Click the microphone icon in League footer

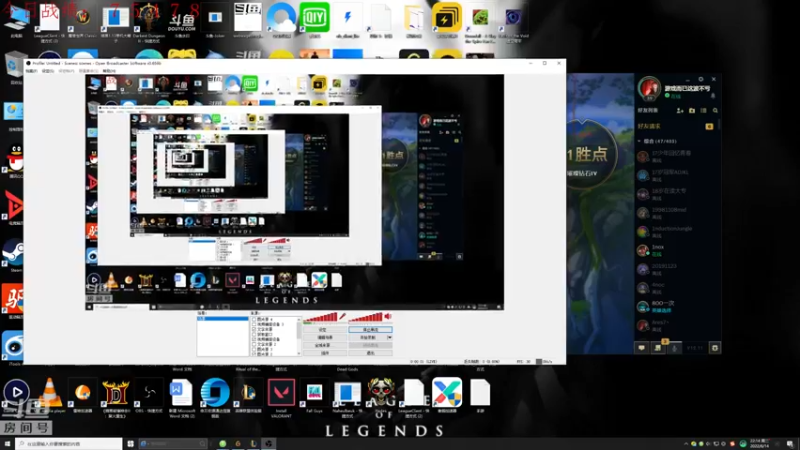[x=674, y=348]
